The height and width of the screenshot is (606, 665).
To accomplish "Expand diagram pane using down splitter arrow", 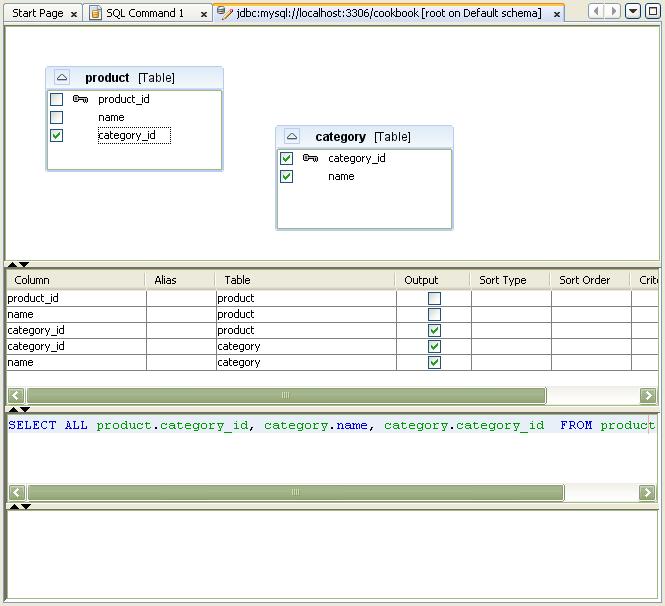I will [x=24, y=265].
